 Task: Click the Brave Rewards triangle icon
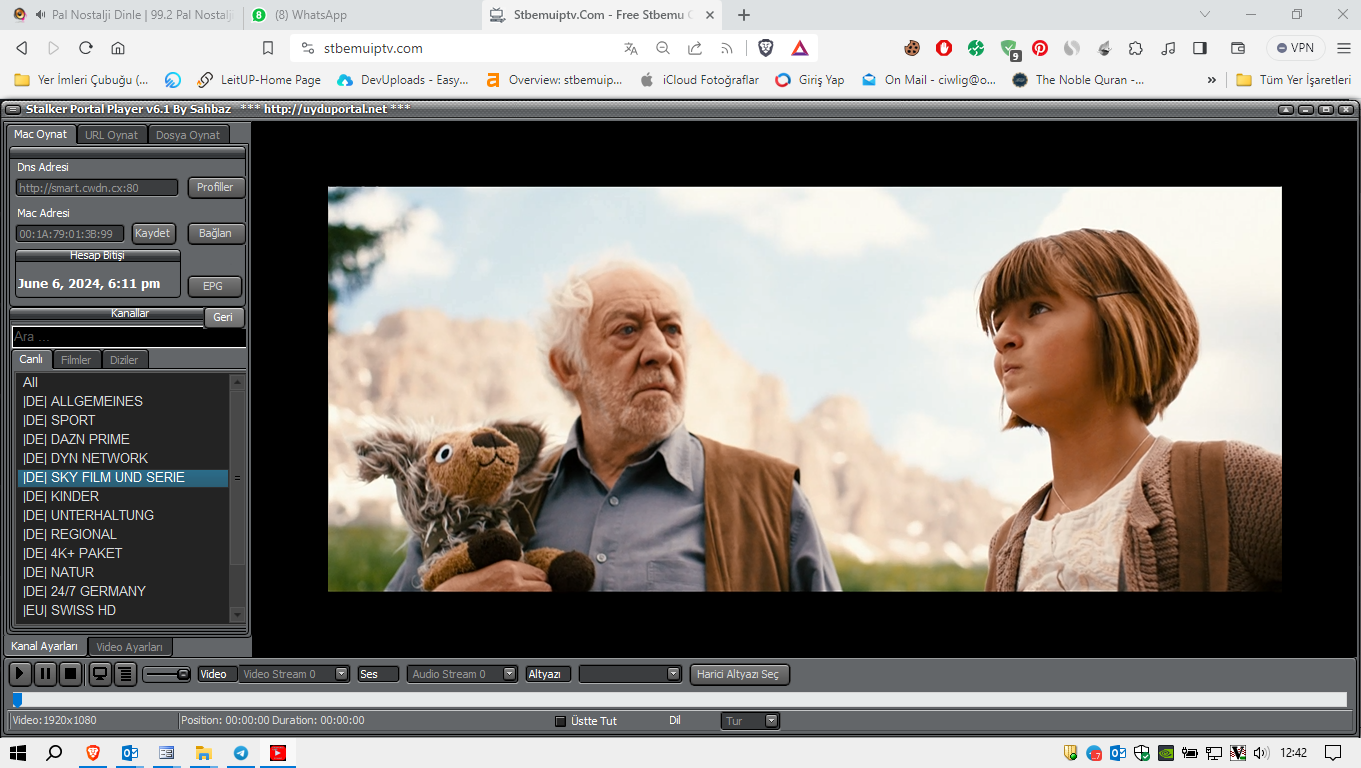[x=800, y=48]
